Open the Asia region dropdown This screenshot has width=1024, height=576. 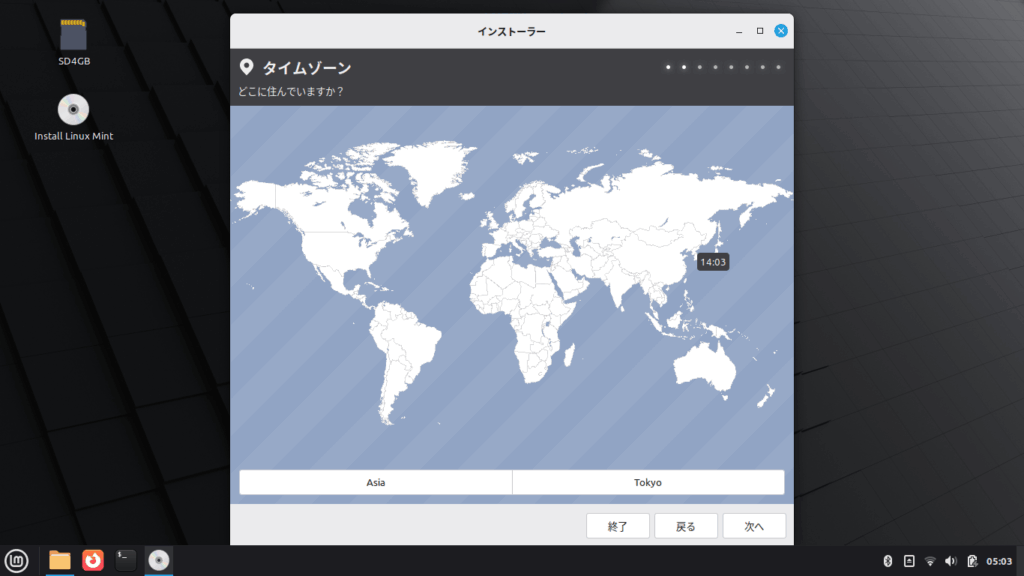[376, 482]
